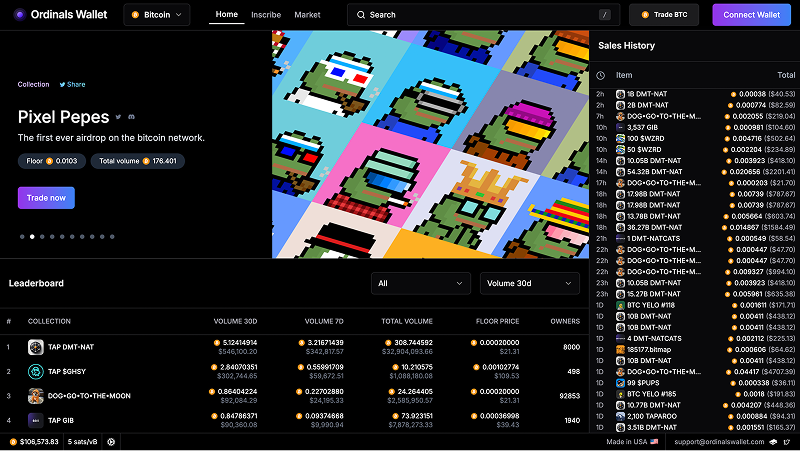The image size is (800, 451).
Task: Open the Volume 30d sort dropdown
Action: coord(530,284)
